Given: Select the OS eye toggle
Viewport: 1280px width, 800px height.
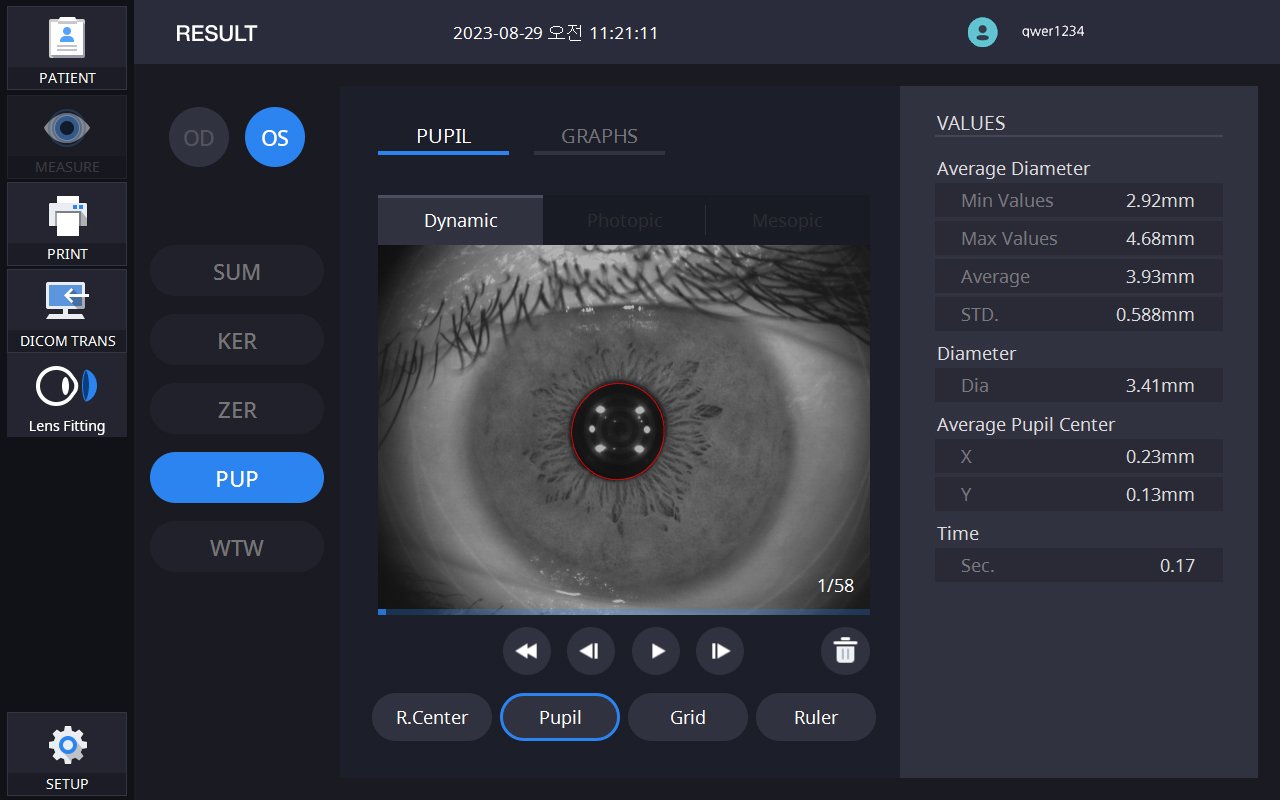Looking at the screenshot, I should [275, 138].
